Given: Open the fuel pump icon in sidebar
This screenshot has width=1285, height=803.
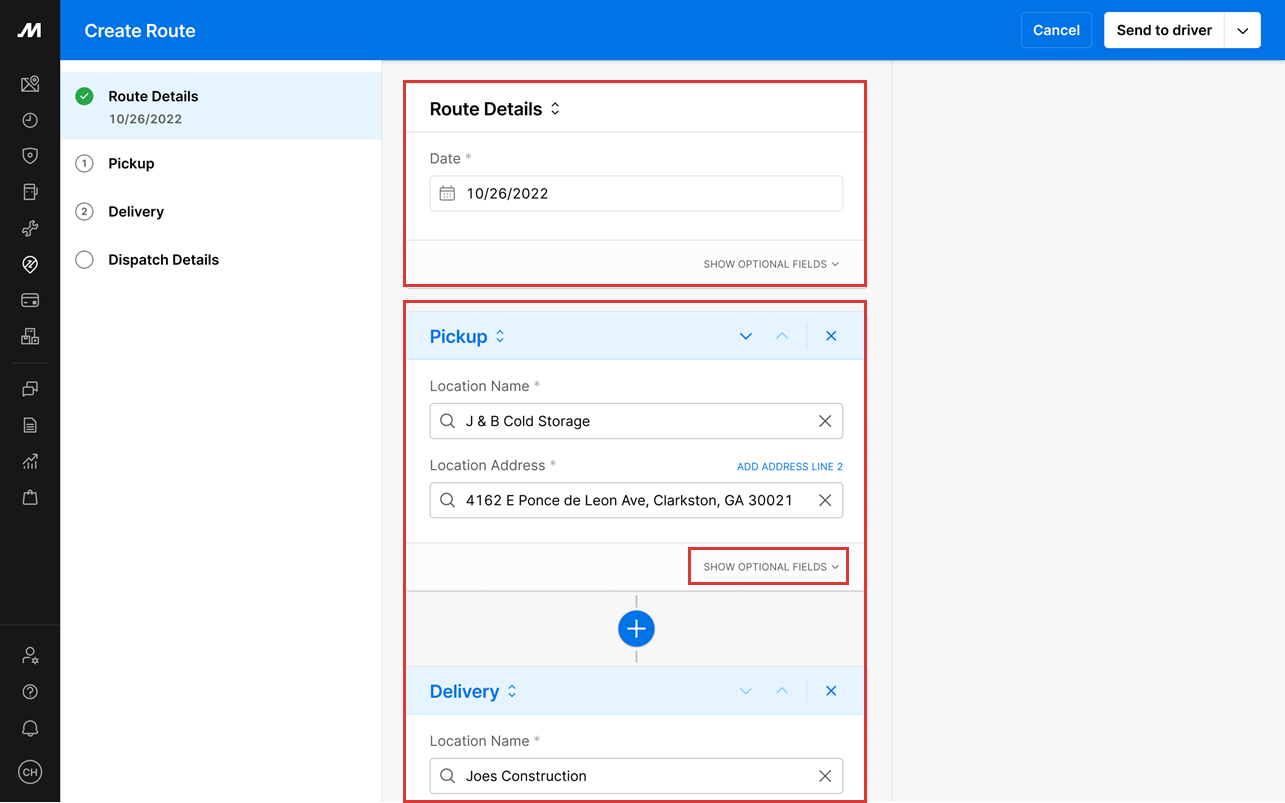Looking at the screenshot, I should coord(30,192).
